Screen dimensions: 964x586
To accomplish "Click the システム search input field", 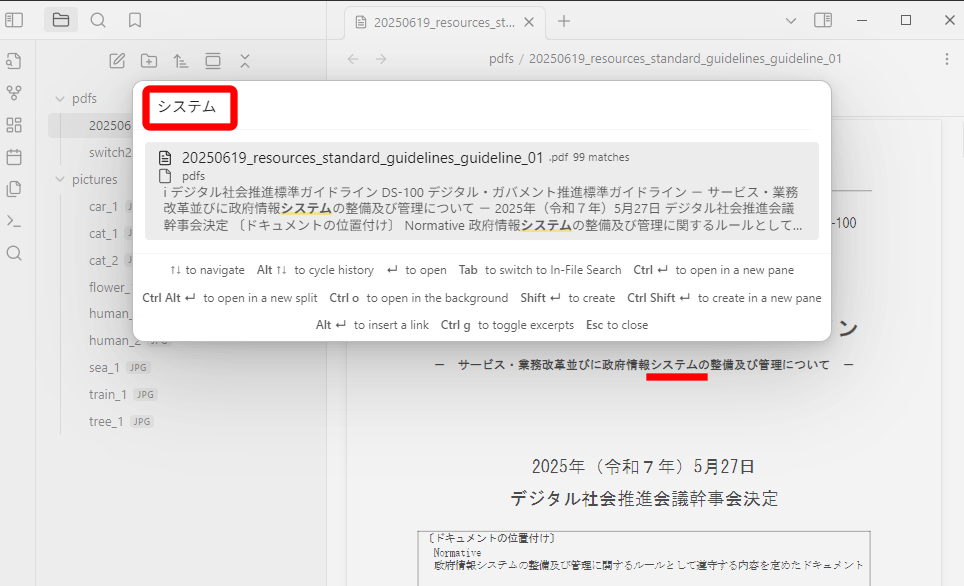I will [x=480, y=107].
